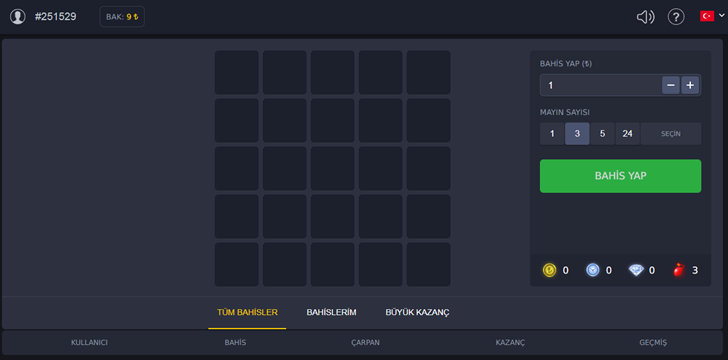This screenshot has height=360, width=728.
Task: Open the help question mark icon
Action: coord(676,17)
